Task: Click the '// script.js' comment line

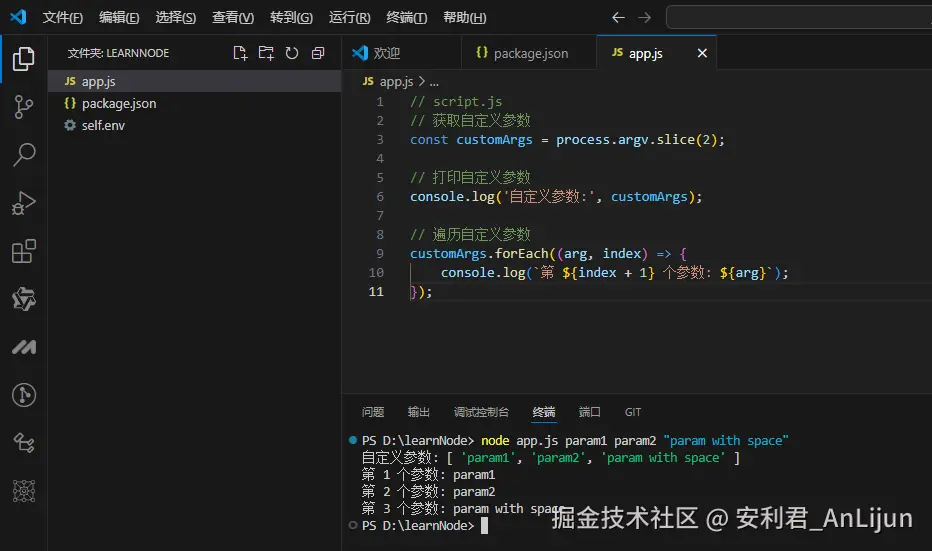Action: pyautogui.click(x=456, y=102)
